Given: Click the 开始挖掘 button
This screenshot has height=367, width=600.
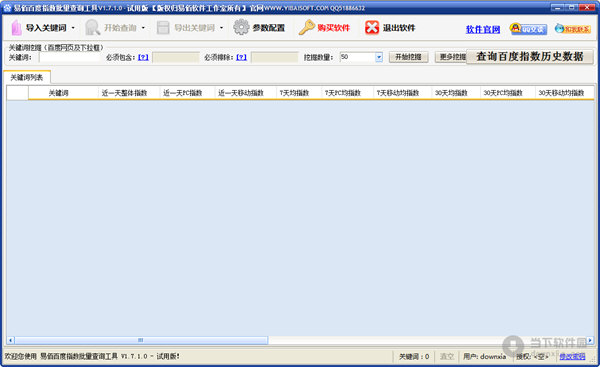Looking at the screenshot, I should click(408, 57).
